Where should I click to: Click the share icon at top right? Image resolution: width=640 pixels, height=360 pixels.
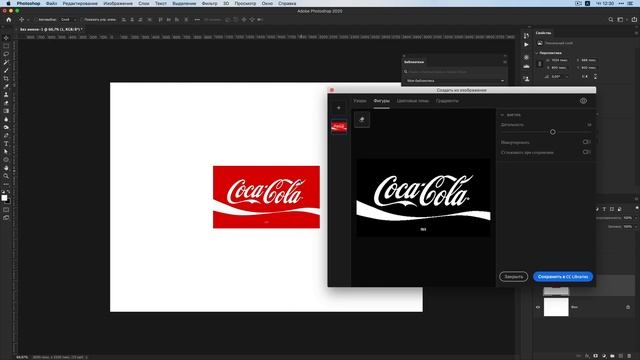click(x=634, y=20)
